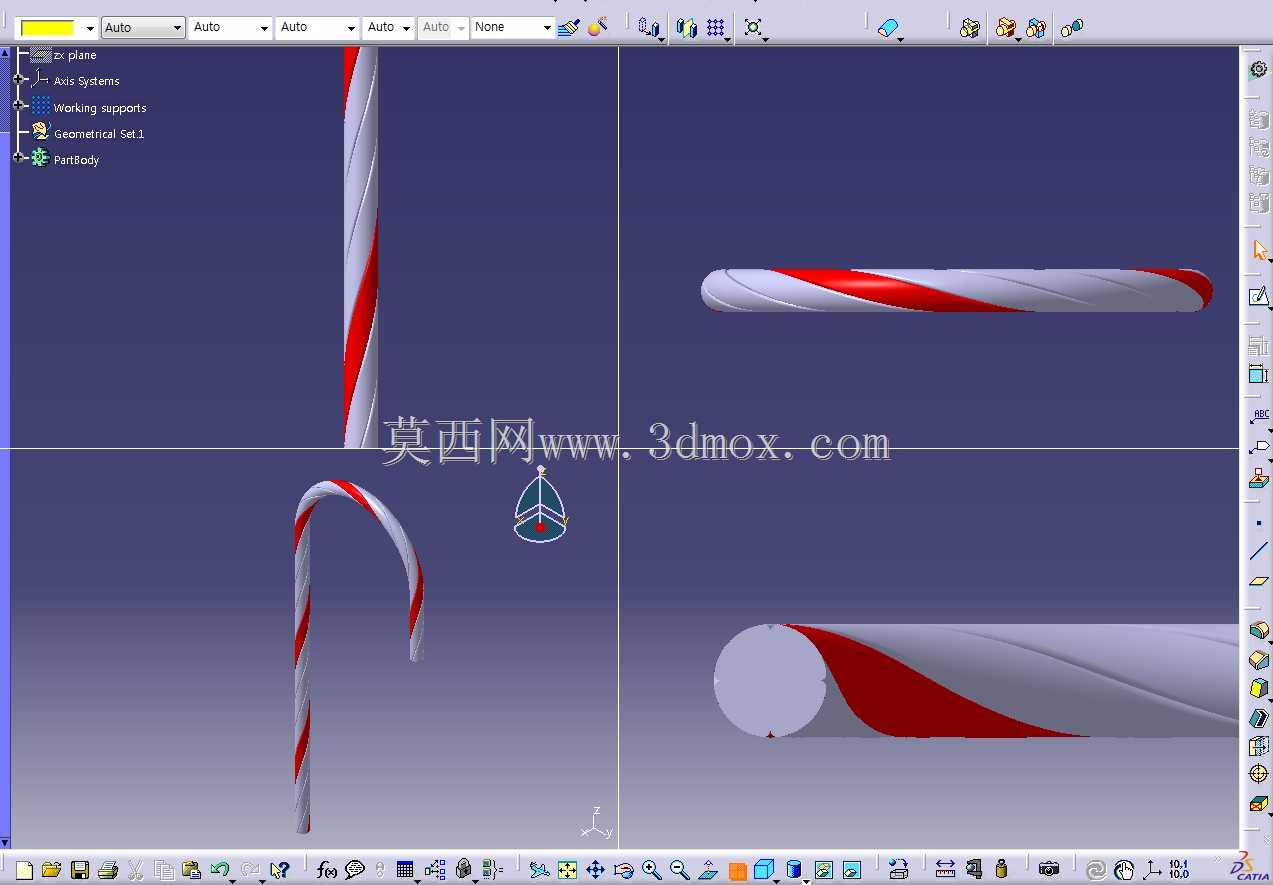The width and height of the screenshot is (1273, 885).
Task: Click the CATIA logo icon
Action: point(1248,867)
